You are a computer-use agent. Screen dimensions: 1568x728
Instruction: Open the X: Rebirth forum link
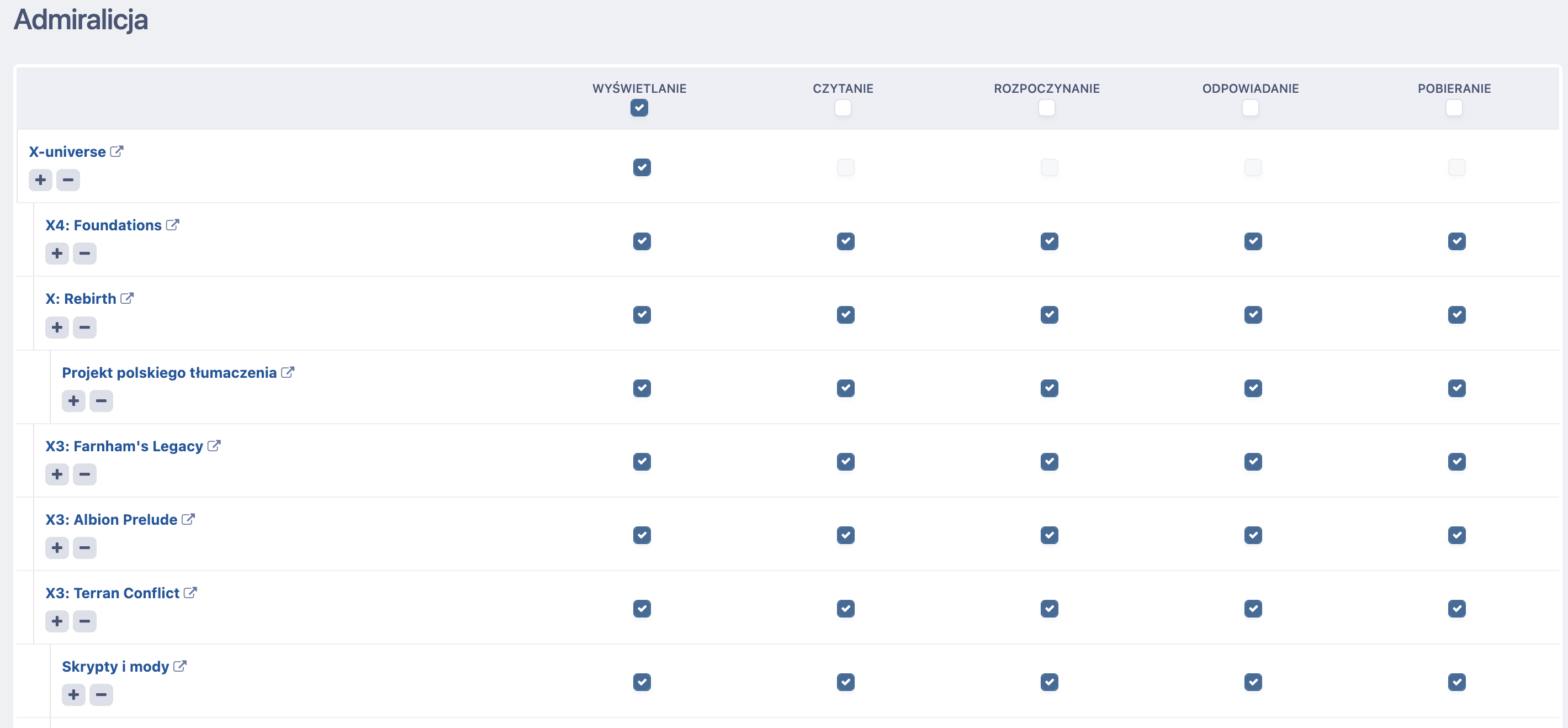81,298
